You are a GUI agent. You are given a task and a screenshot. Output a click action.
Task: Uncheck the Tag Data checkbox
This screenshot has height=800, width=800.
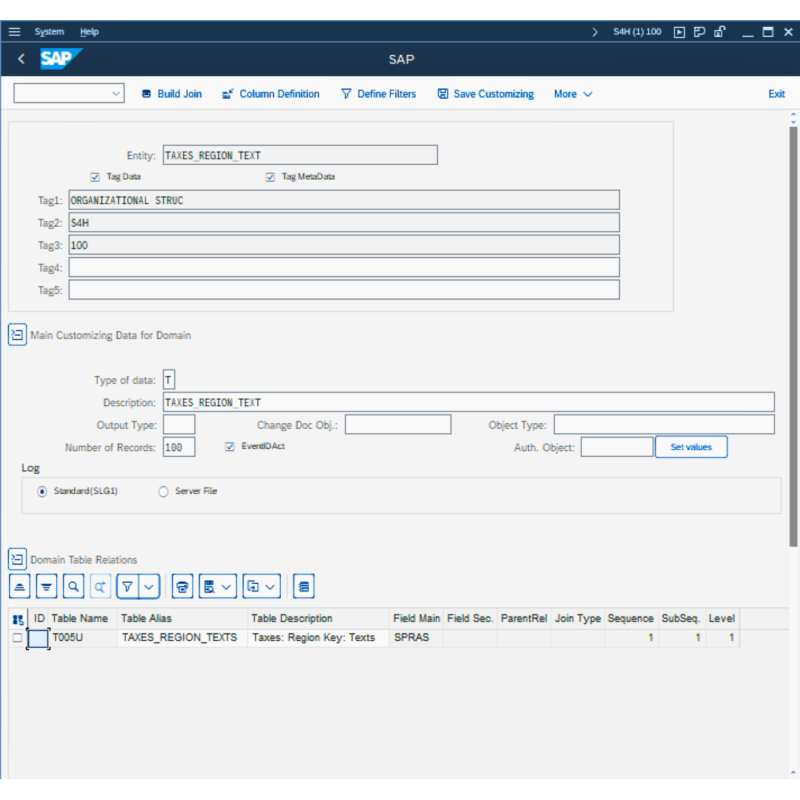(95, 177)
